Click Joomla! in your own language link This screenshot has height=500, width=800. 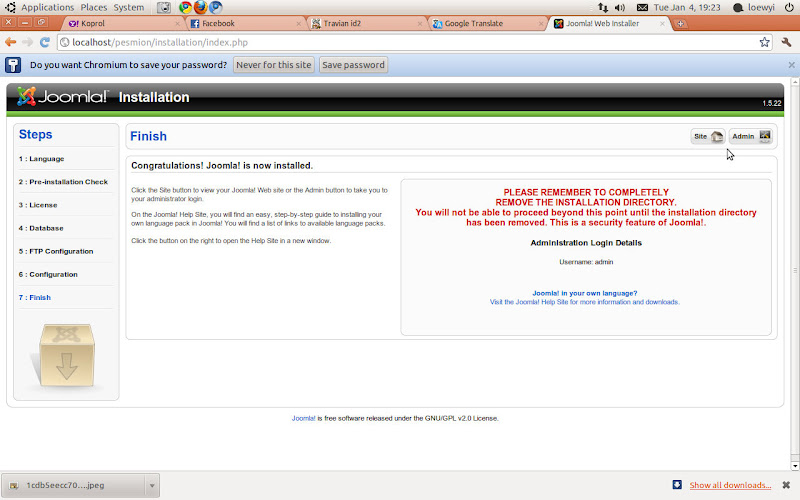tap(585, 293)
